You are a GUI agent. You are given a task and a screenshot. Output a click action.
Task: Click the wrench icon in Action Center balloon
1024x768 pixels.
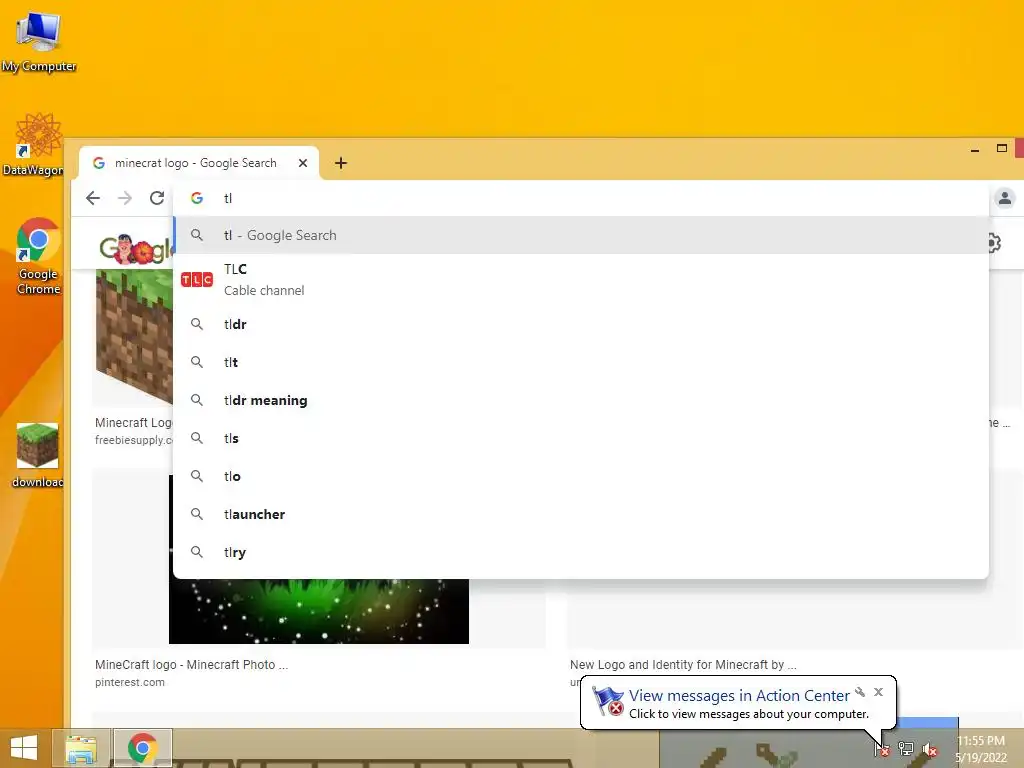coord(860,692)
